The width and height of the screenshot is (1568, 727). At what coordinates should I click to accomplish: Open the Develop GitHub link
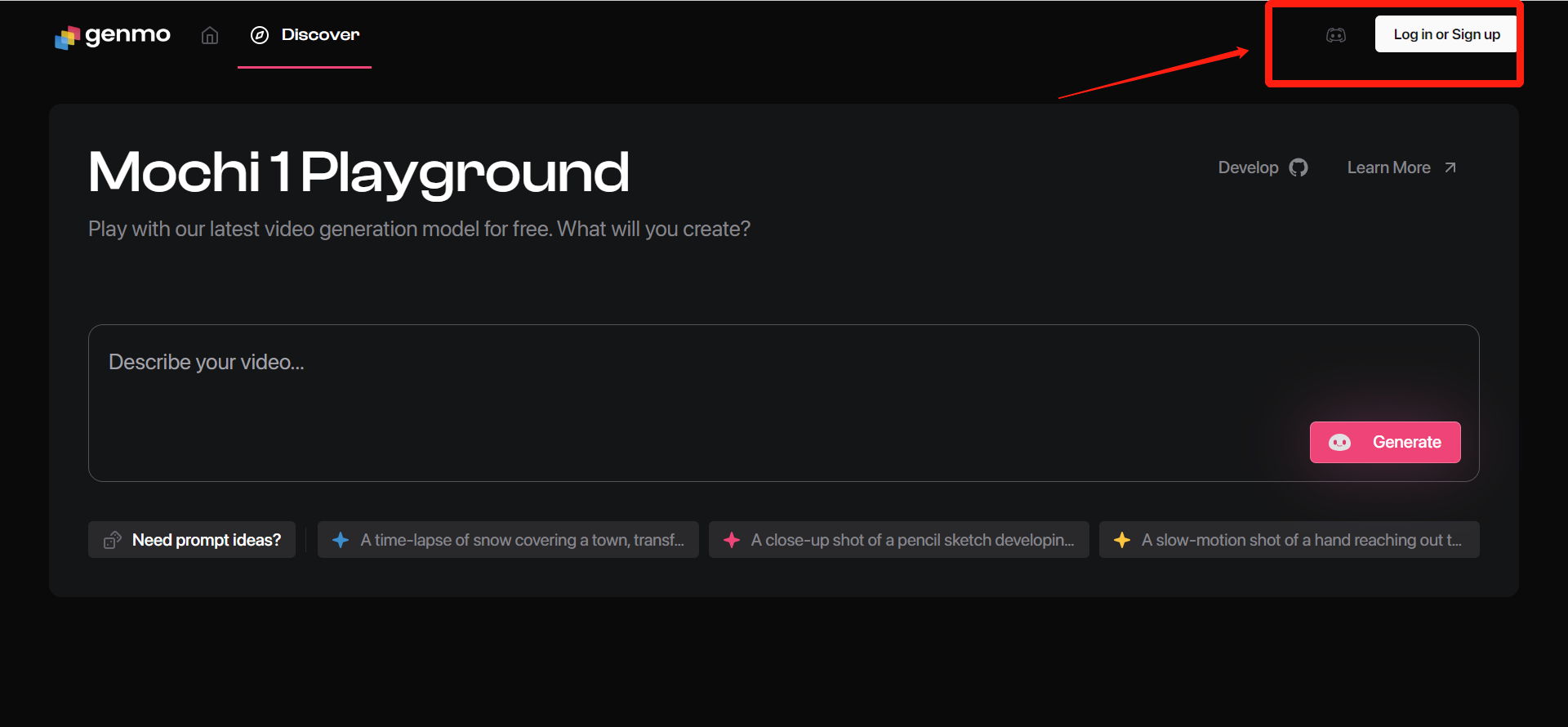1263,167
